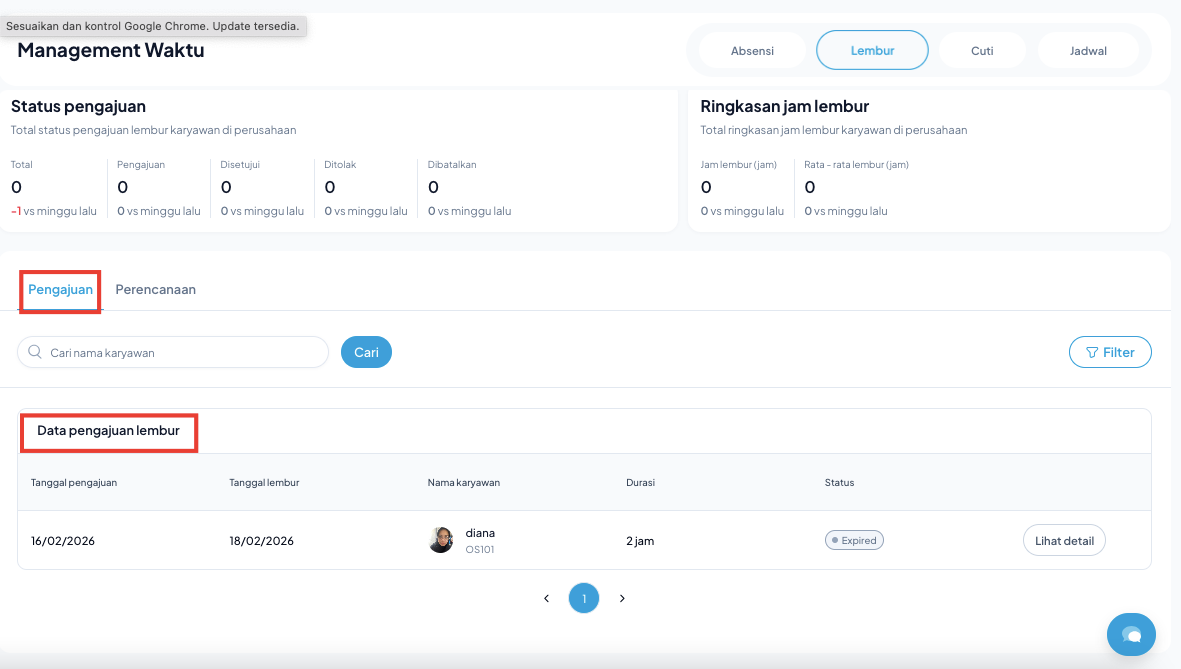
Task: Open the chat support widget
Action: pyautogui.click(x=1131, y=634)
